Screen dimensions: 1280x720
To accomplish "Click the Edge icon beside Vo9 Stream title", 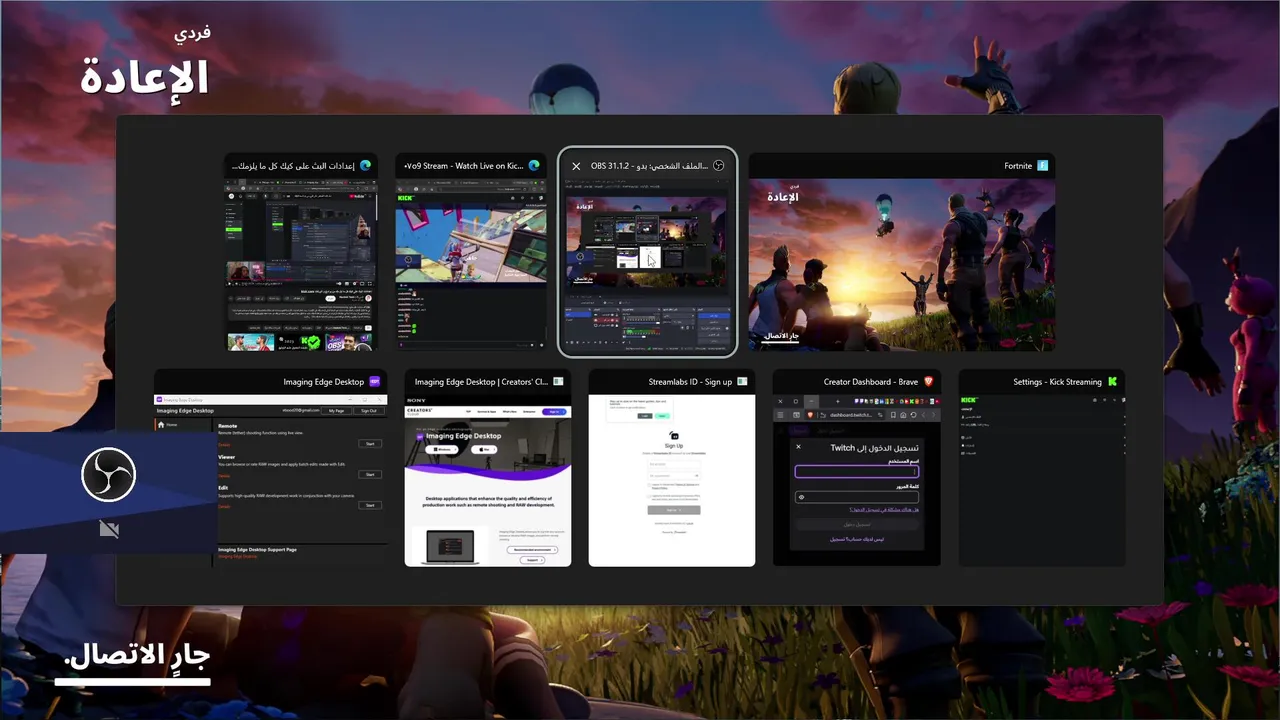I will coord(535,166).
